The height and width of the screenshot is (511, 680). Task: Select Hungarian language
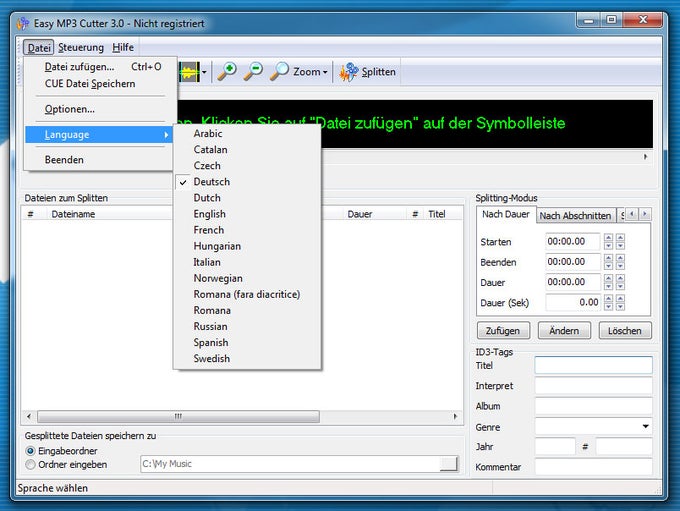tap(247, 246)
